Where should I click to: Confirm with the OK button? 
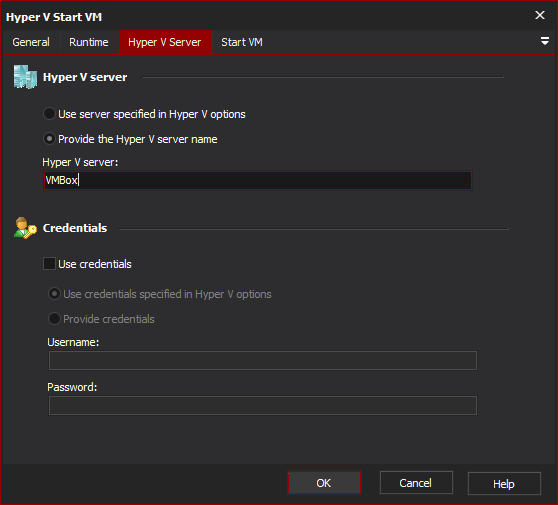[x=324, y=483]
